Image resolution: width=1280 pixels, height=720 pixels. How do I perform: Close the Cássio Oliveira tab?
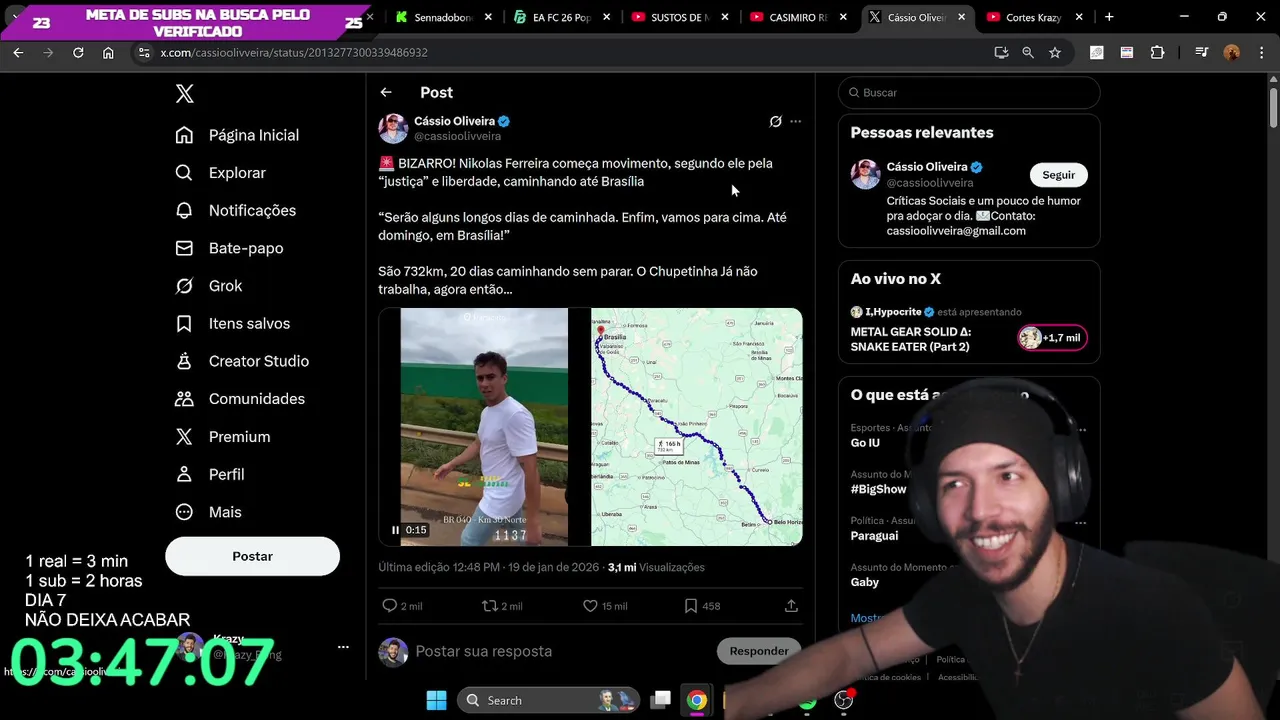[x=961, y=17]
